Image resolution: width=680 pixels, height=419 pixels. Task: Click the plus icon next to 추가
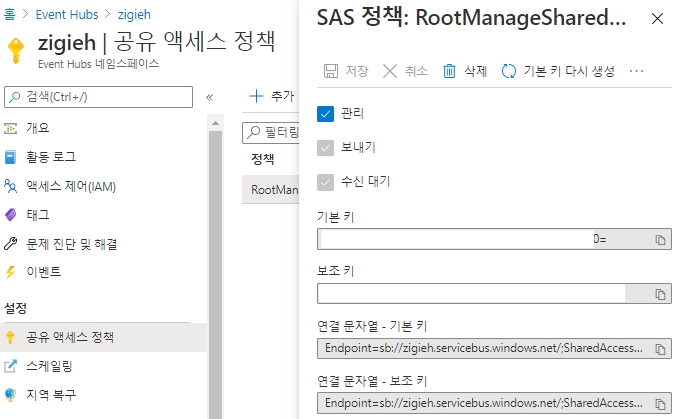click(x=256, y=96)
